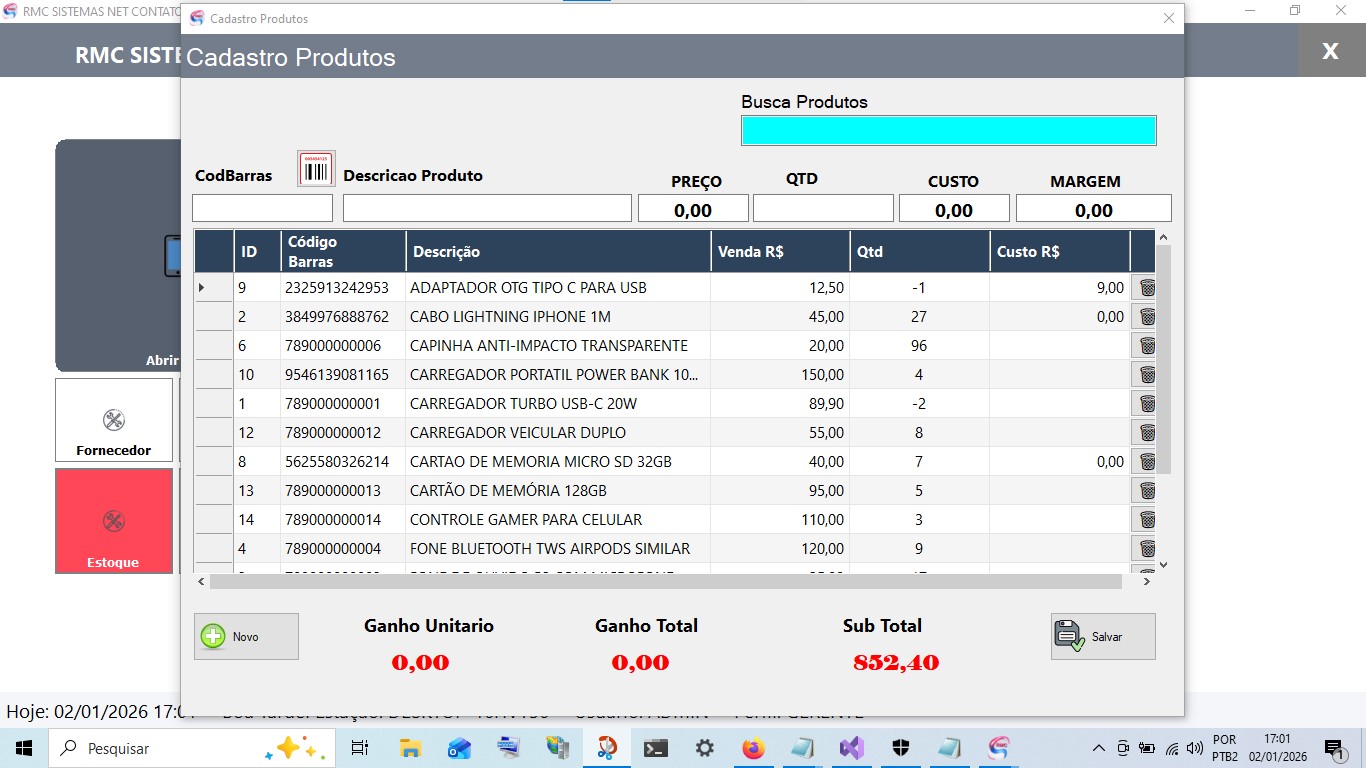Open the red Estoque tile

pyautogui.click(x=114, y=521)
